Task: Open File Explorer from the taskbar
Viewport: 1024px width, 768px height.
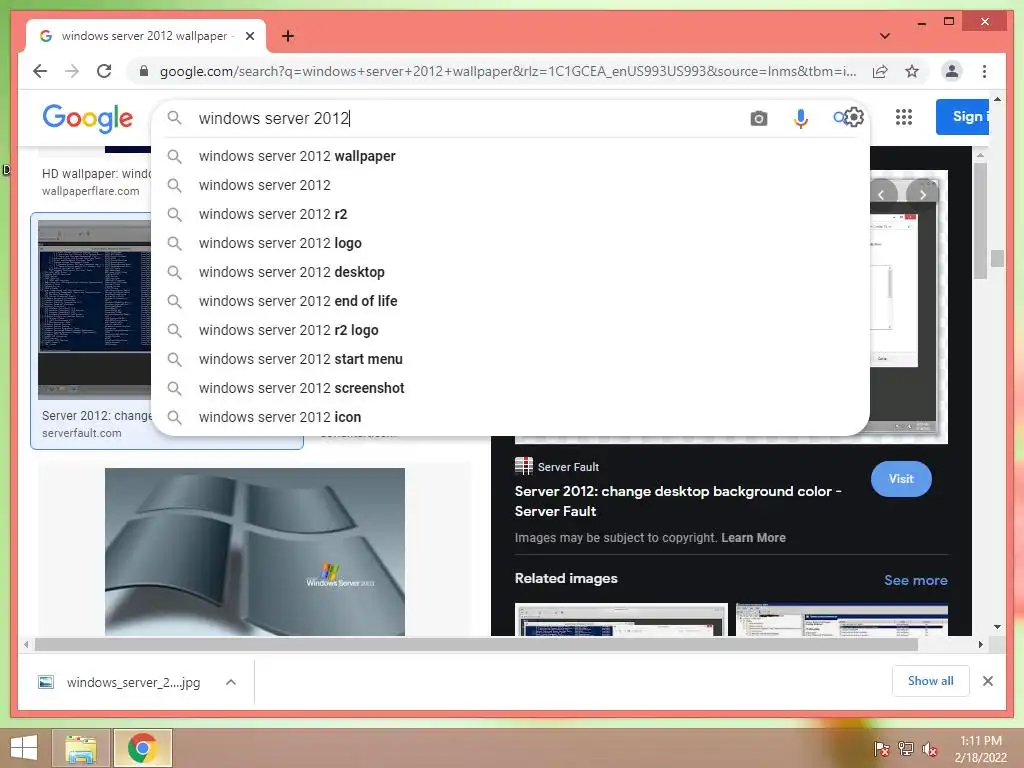Action: click(x=81, y=748)
